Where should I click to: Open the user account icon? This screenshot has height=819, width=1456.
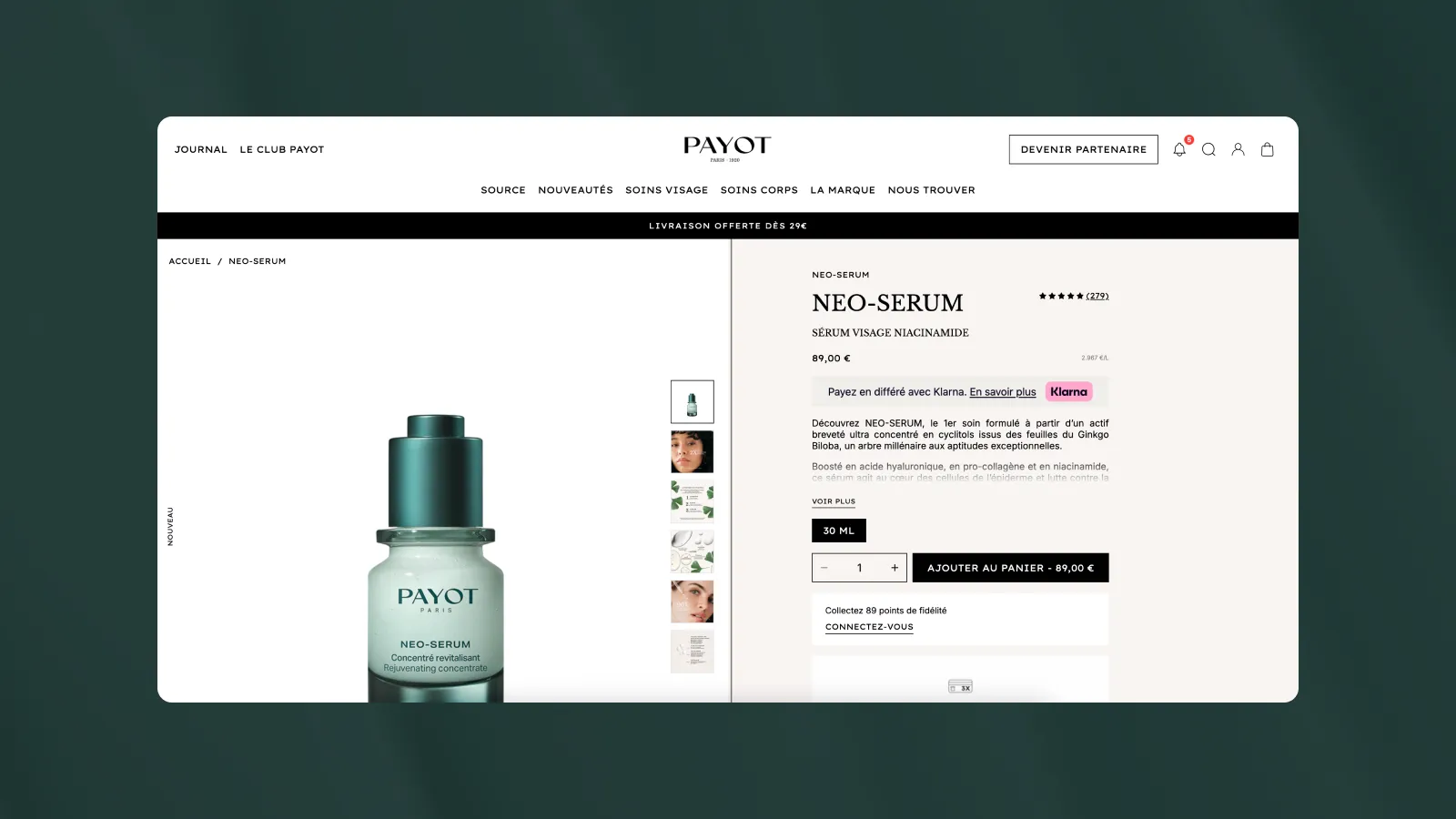[1238, 149]
